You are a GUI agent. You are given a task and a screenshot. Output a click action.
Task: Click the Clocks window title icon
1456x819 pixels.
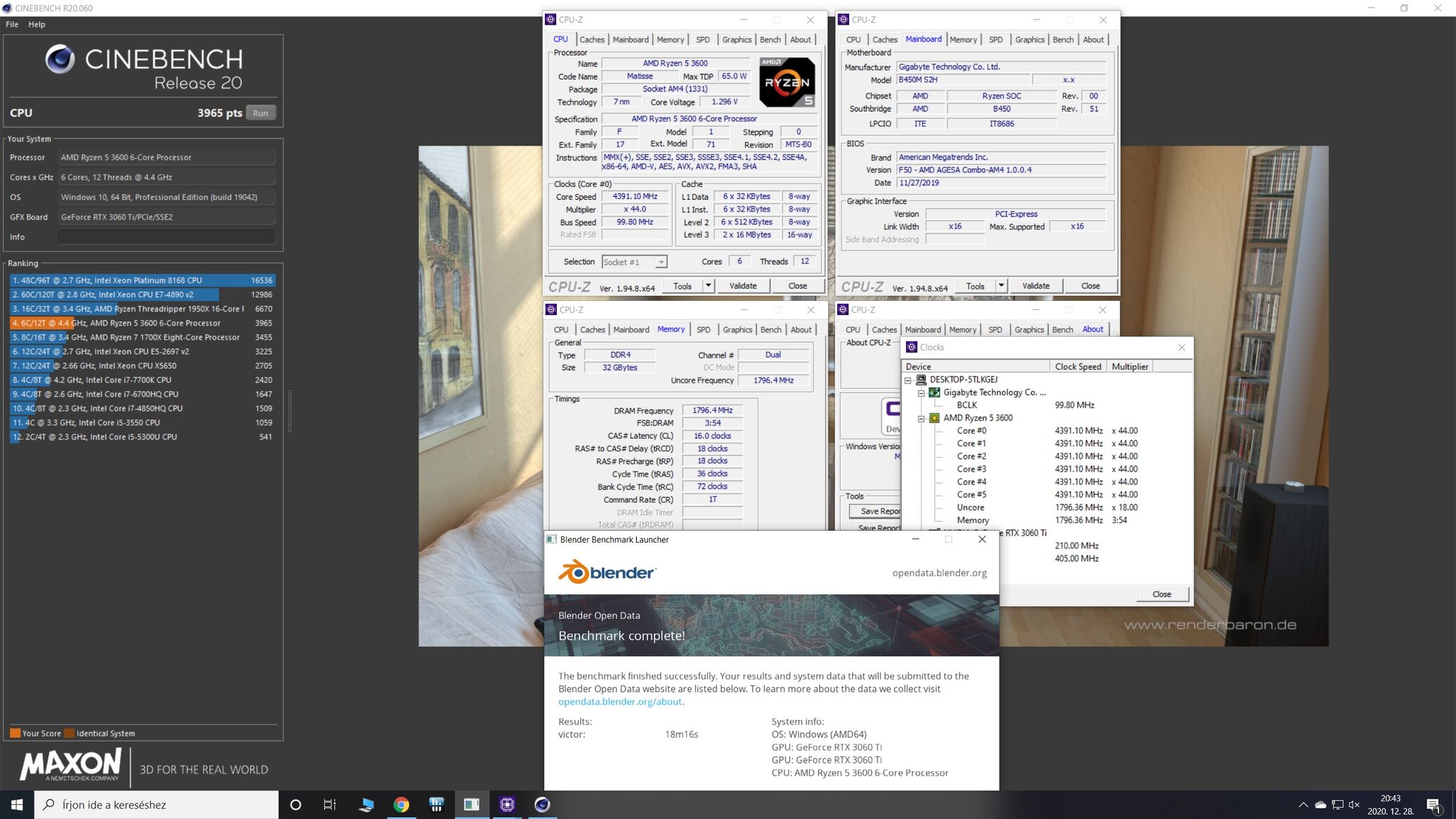click(912, 347)
